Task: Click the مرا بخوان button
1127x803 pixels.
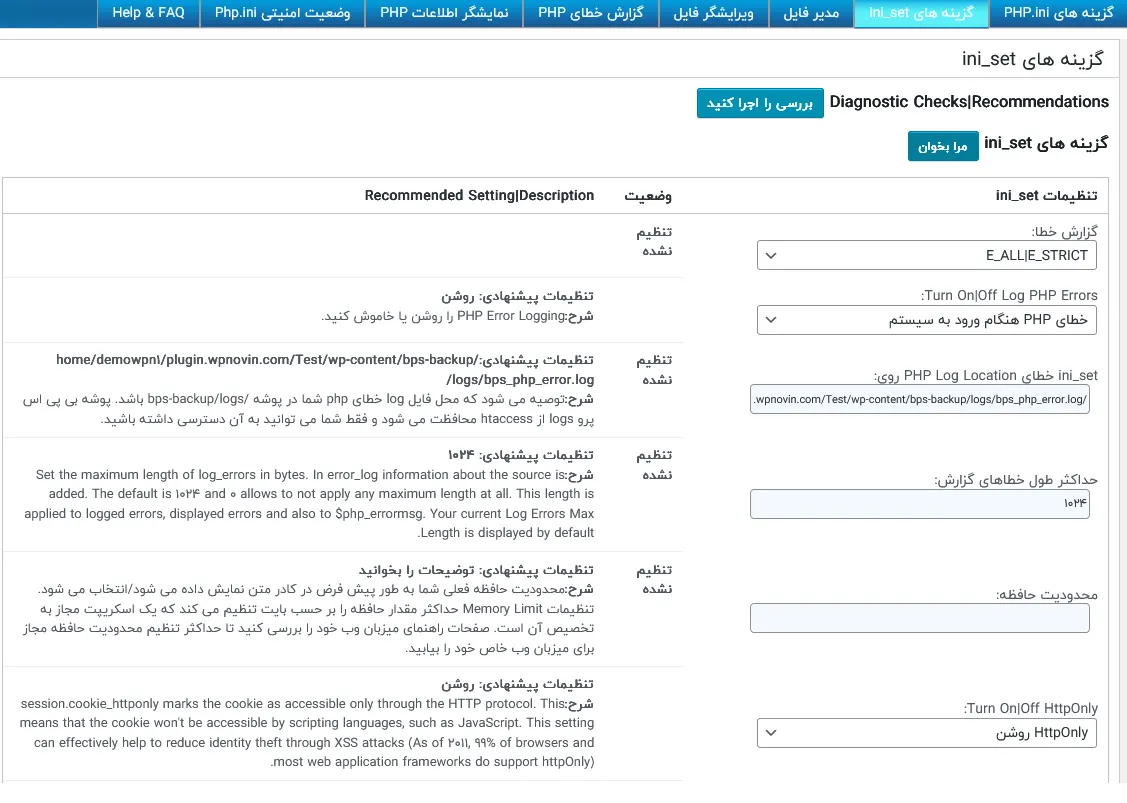Action: click(942, 146)
